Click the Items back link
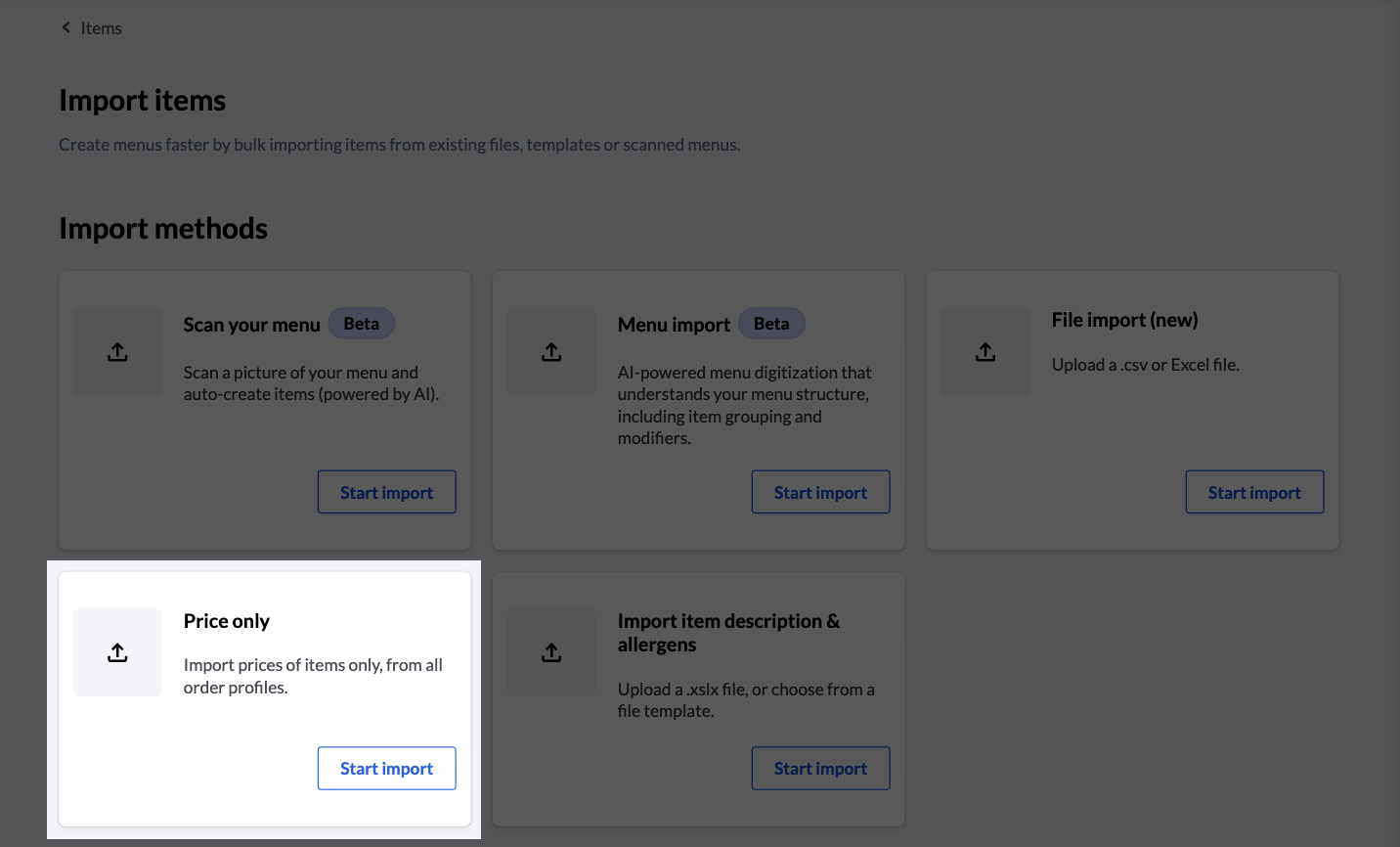Image resolution: width=1400 pixels, height=847 pixels. point(102,27)
